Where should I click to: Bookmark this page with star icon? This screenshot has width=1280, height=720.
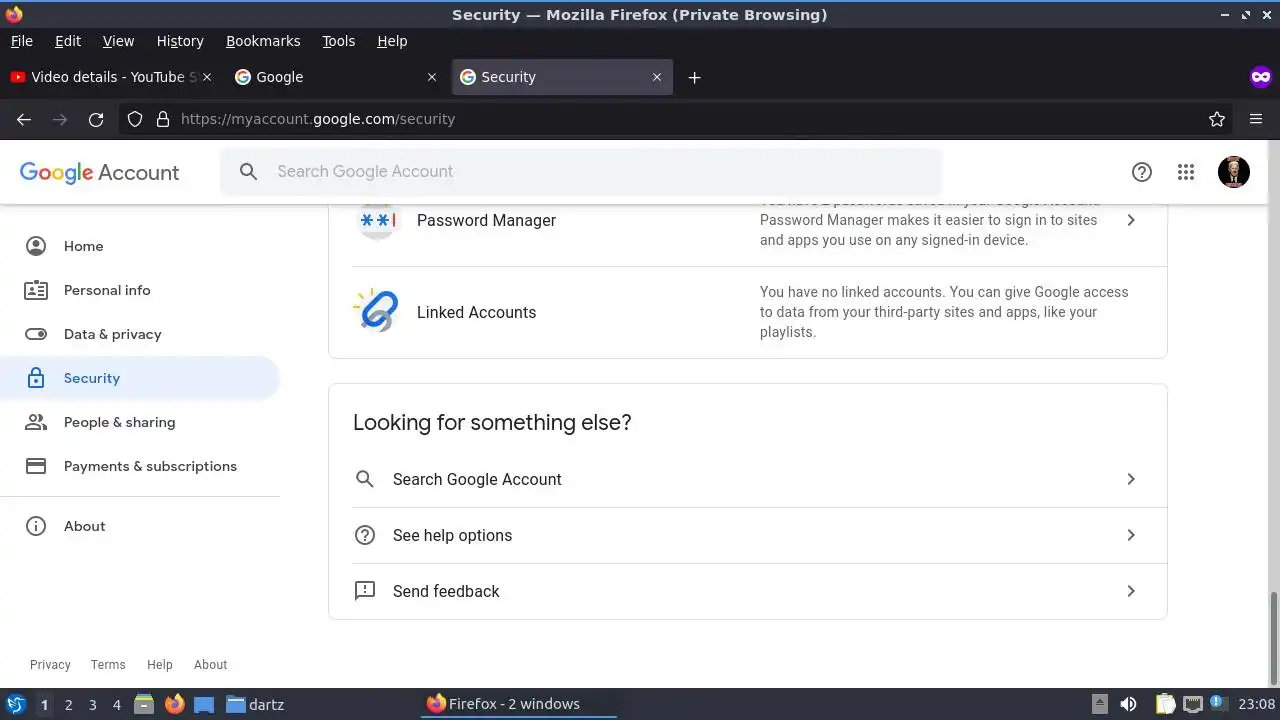pyautogui.click(x=1217, y=119)
